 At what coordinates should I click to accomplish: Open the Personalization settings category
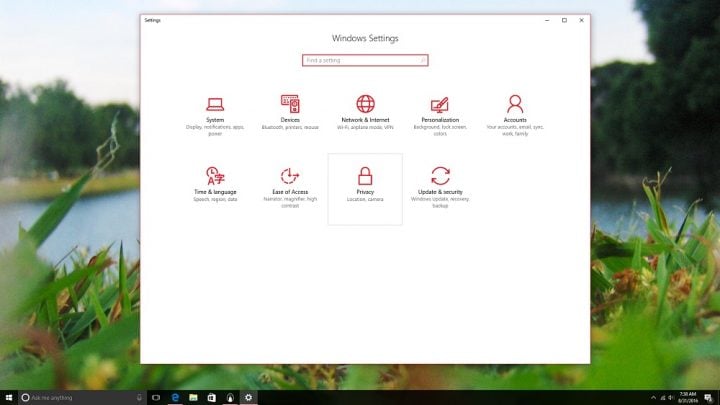[x=440, y=116]
